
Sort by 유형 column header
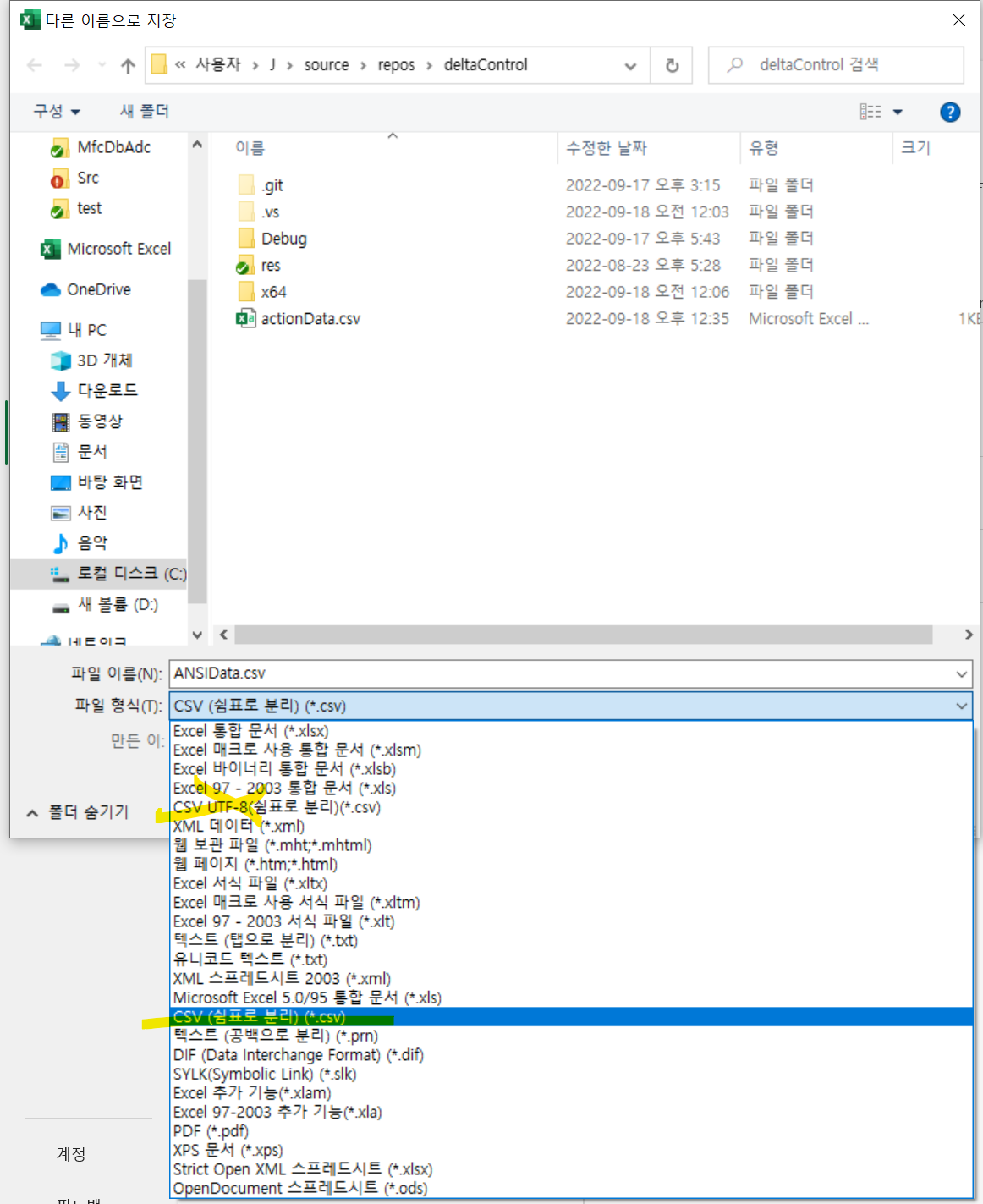[764, 148]
